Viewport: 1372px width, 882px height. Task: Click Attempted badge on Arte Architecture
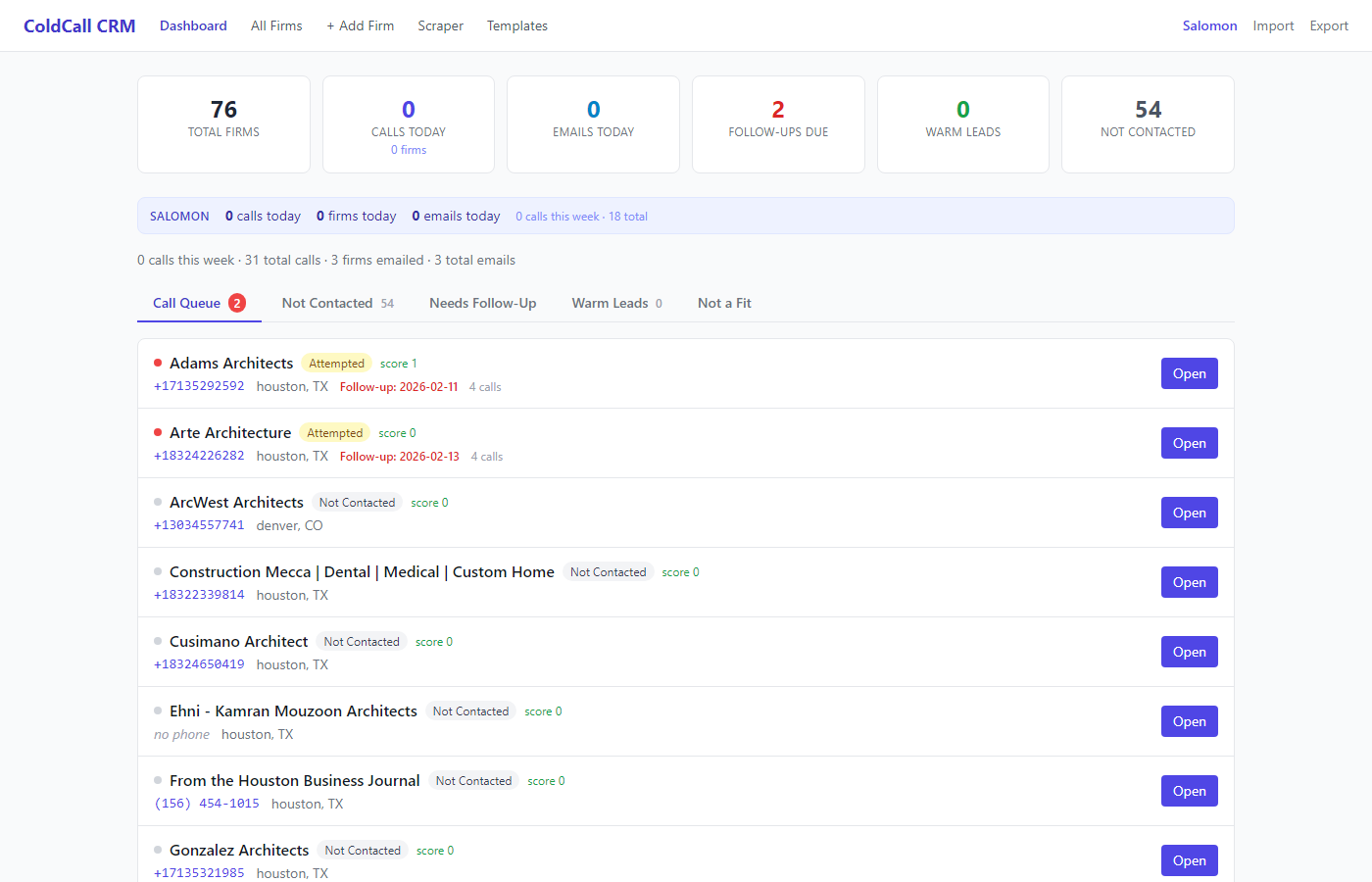[334, 433]
